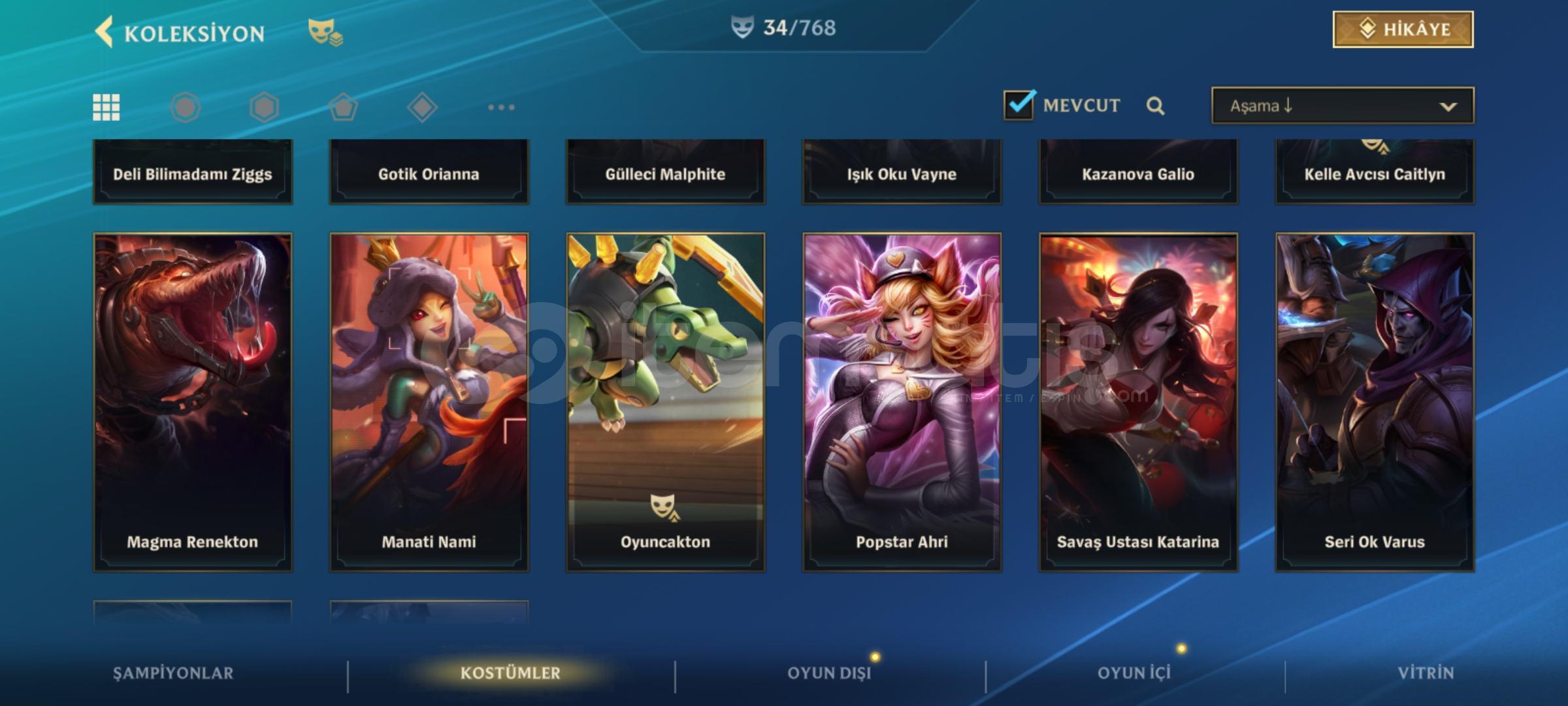Viewport: 1568px width, 706px height.
Task: Switch to the Şampiyonlar tab
Action: point(173,673)
